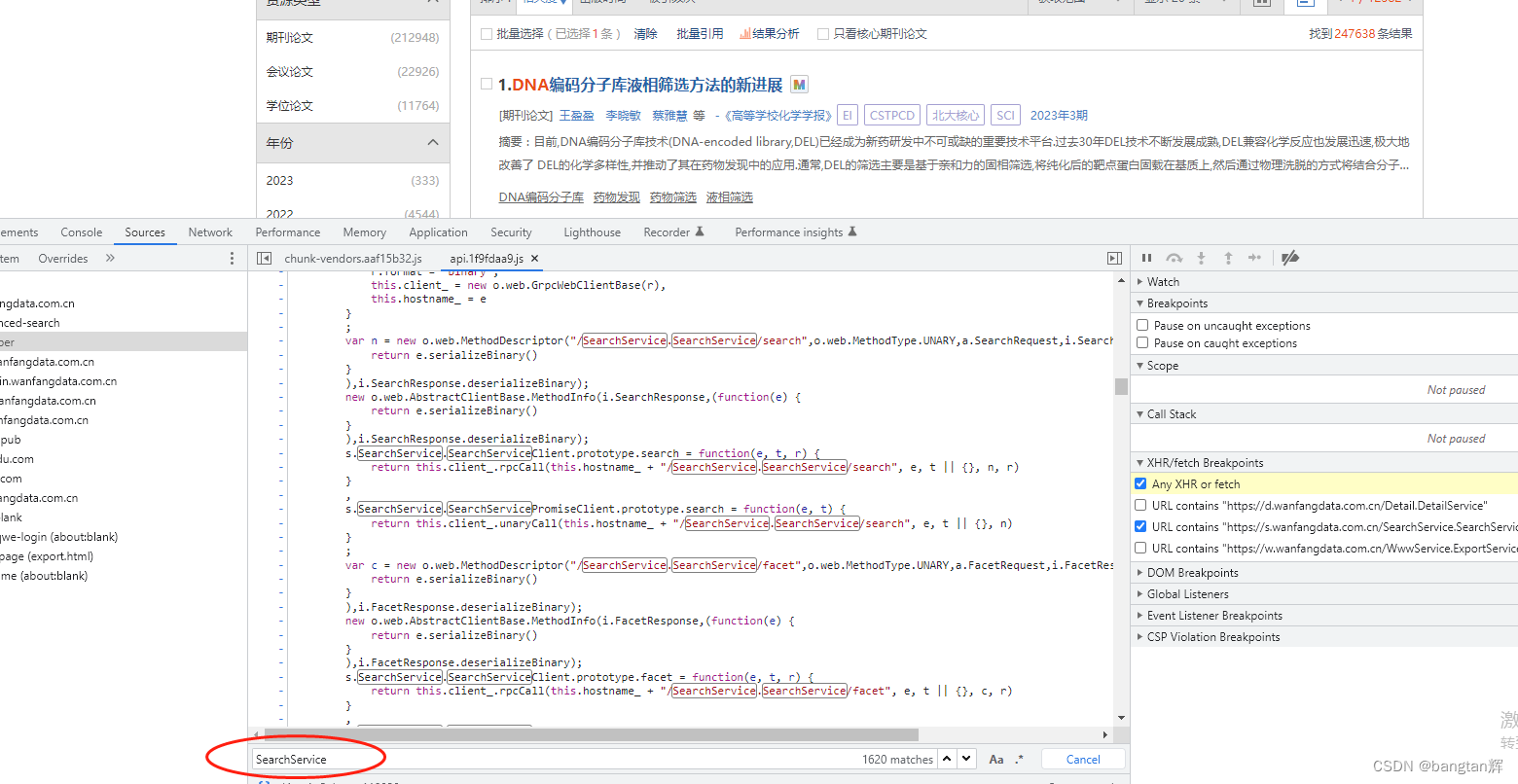Collapse the 年份 filter group
The width and height of the screenshot is (1518, 784).
pos(433,143)
